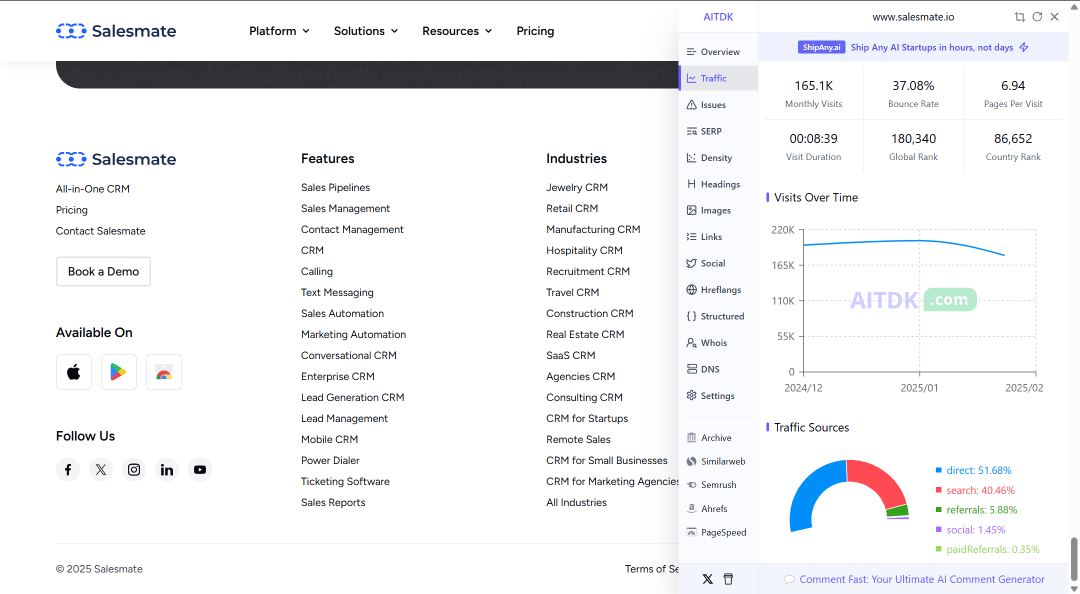Open AITDK Settings
The width and height of the screenshot is (1080, 594).
[x=718, y=396]
